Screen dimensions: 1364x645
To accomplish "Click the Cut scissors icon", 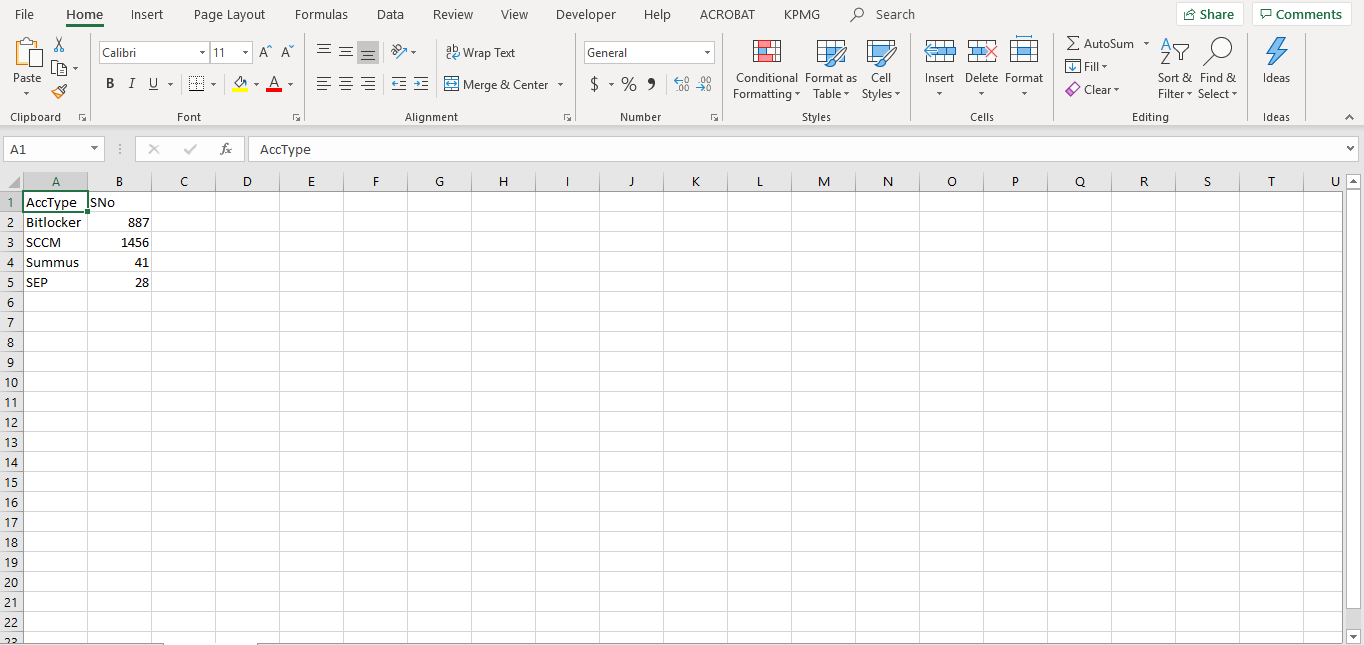I will pos(59,45).
